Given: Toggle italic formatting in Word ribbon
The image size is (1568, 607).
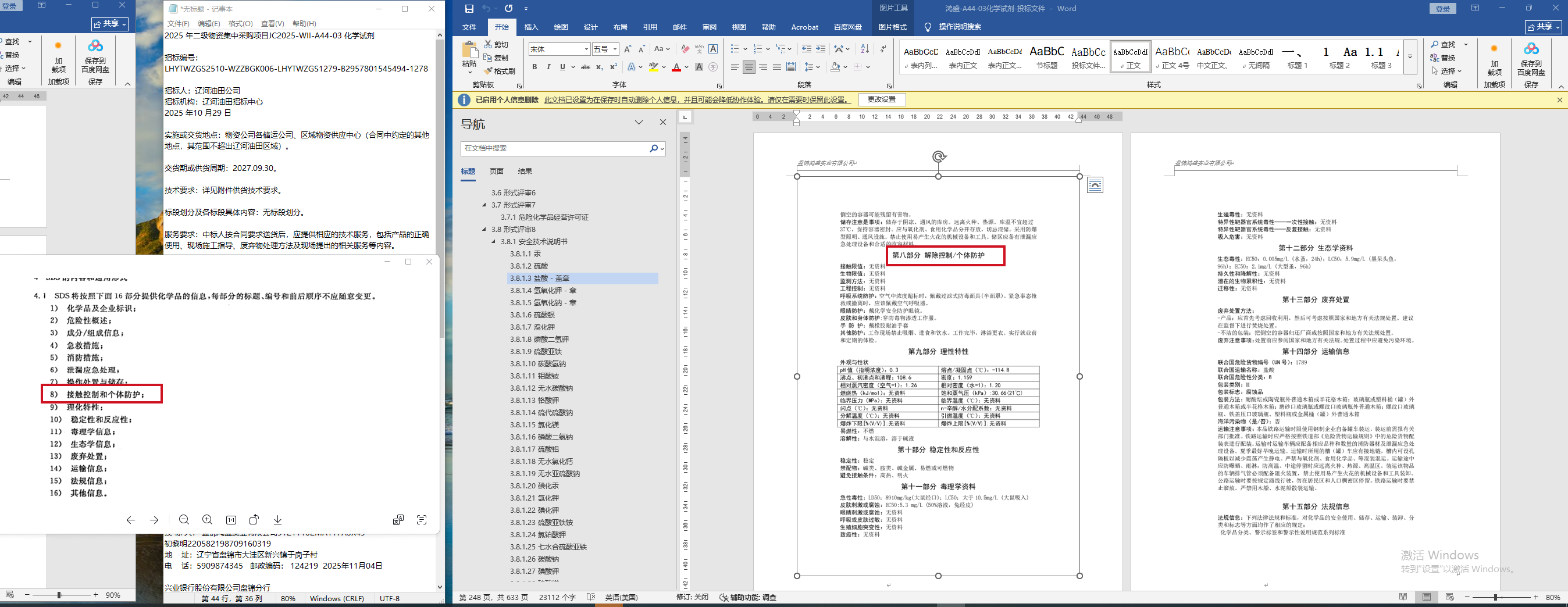Looking at the screenshot, I should [x=548, y=67].
